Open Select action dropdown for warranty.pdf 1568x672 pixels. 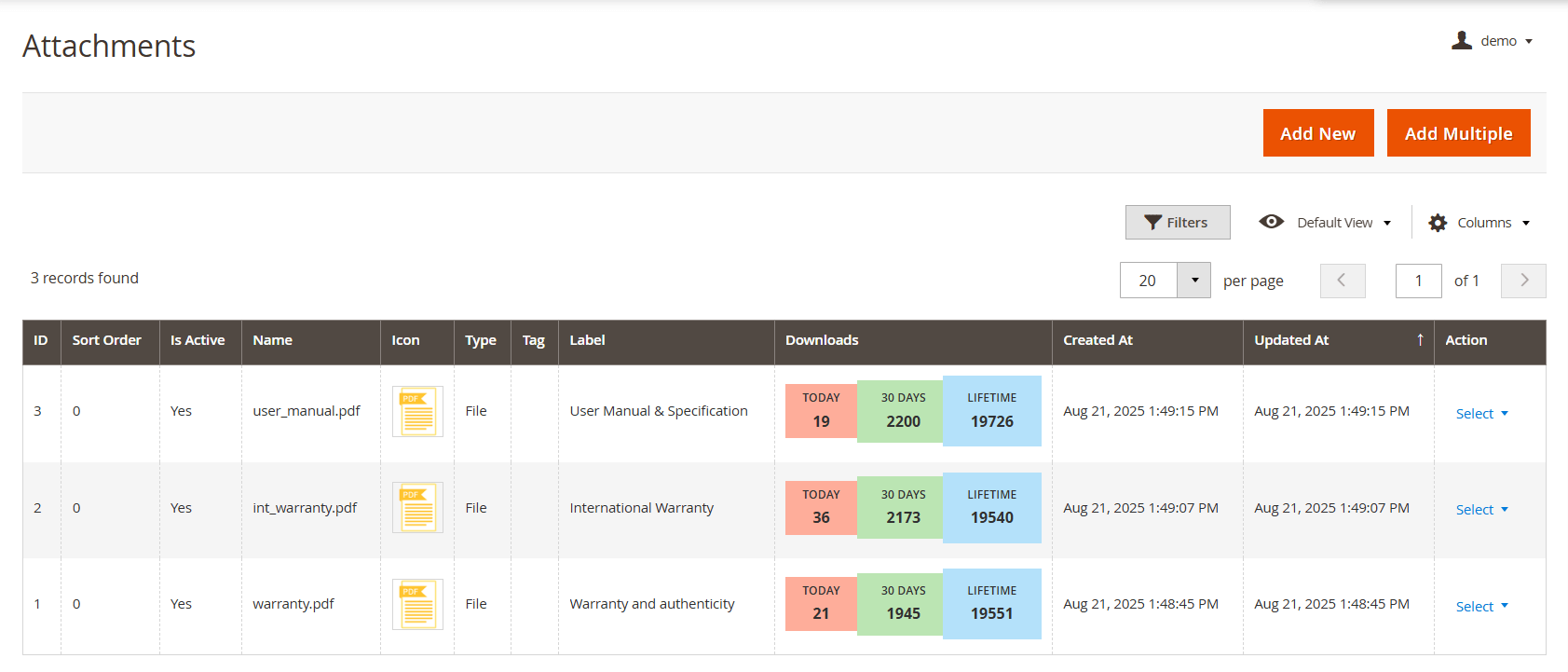pyautogui.click(x=1481, y=607)
